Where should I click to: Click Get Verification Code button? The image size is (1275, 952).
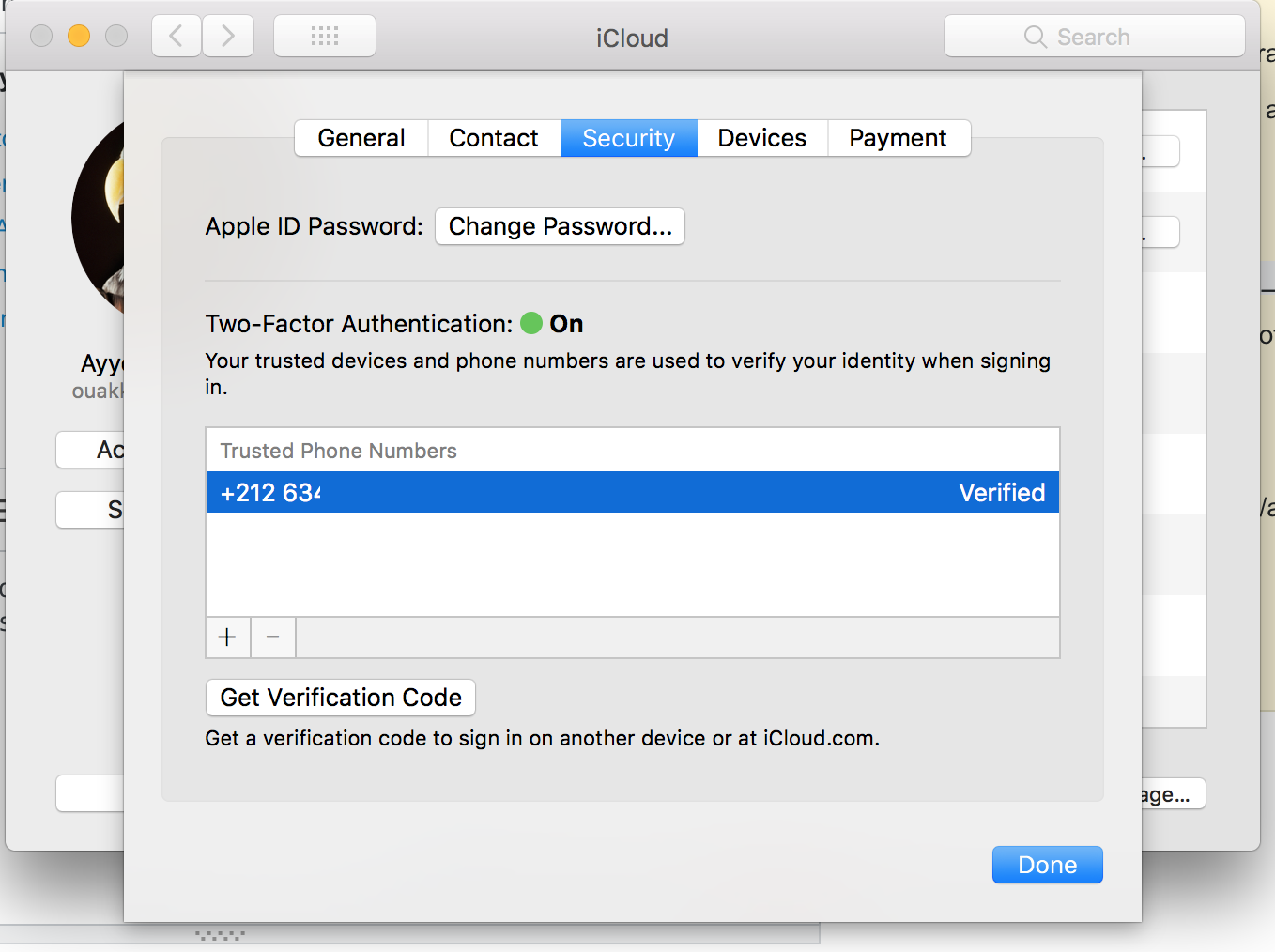pos(341,698)
